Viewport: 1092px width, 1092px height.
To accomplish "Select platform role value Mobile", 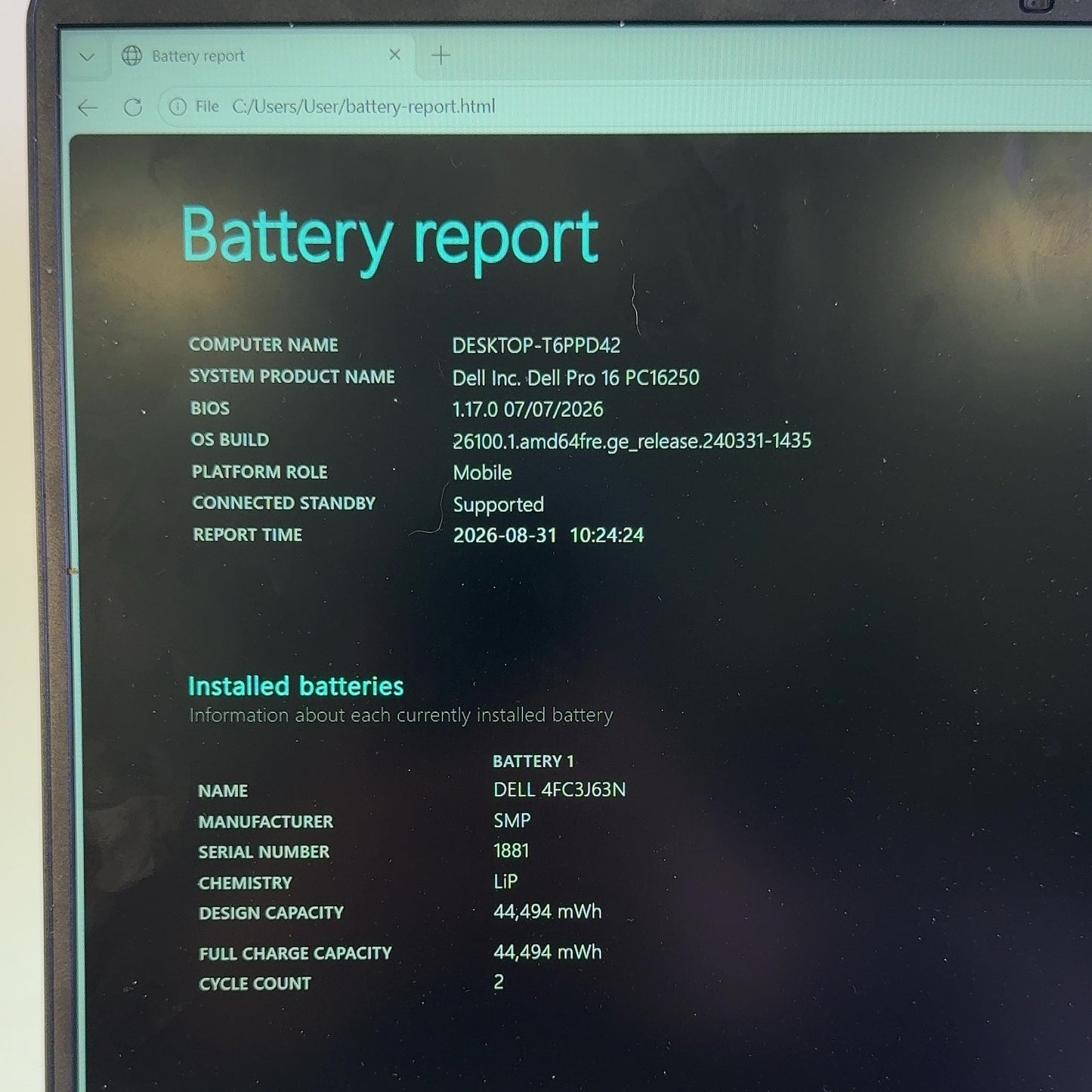I will [x=482, y=472].
